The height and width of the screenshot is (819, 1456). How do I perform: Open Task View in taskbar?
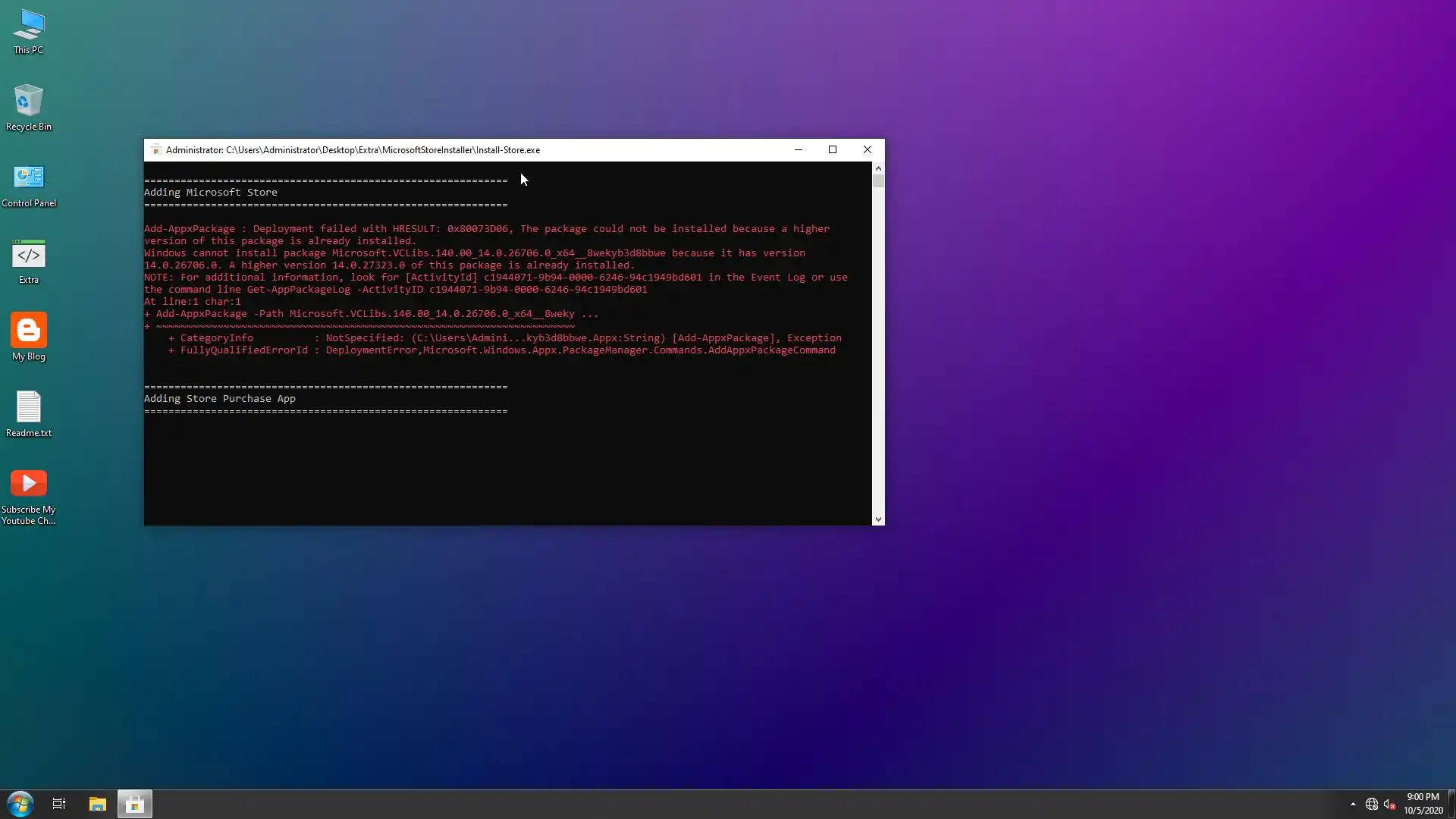58,804
